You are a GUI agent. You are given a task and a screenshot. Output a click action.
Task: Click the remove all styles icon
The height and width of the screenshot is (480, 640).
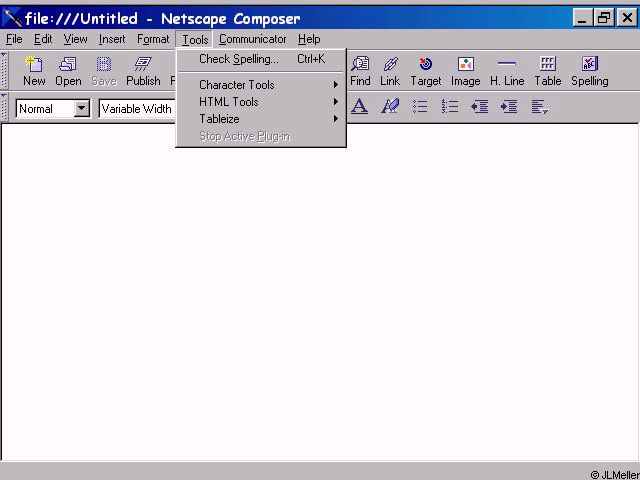(390, 107)
